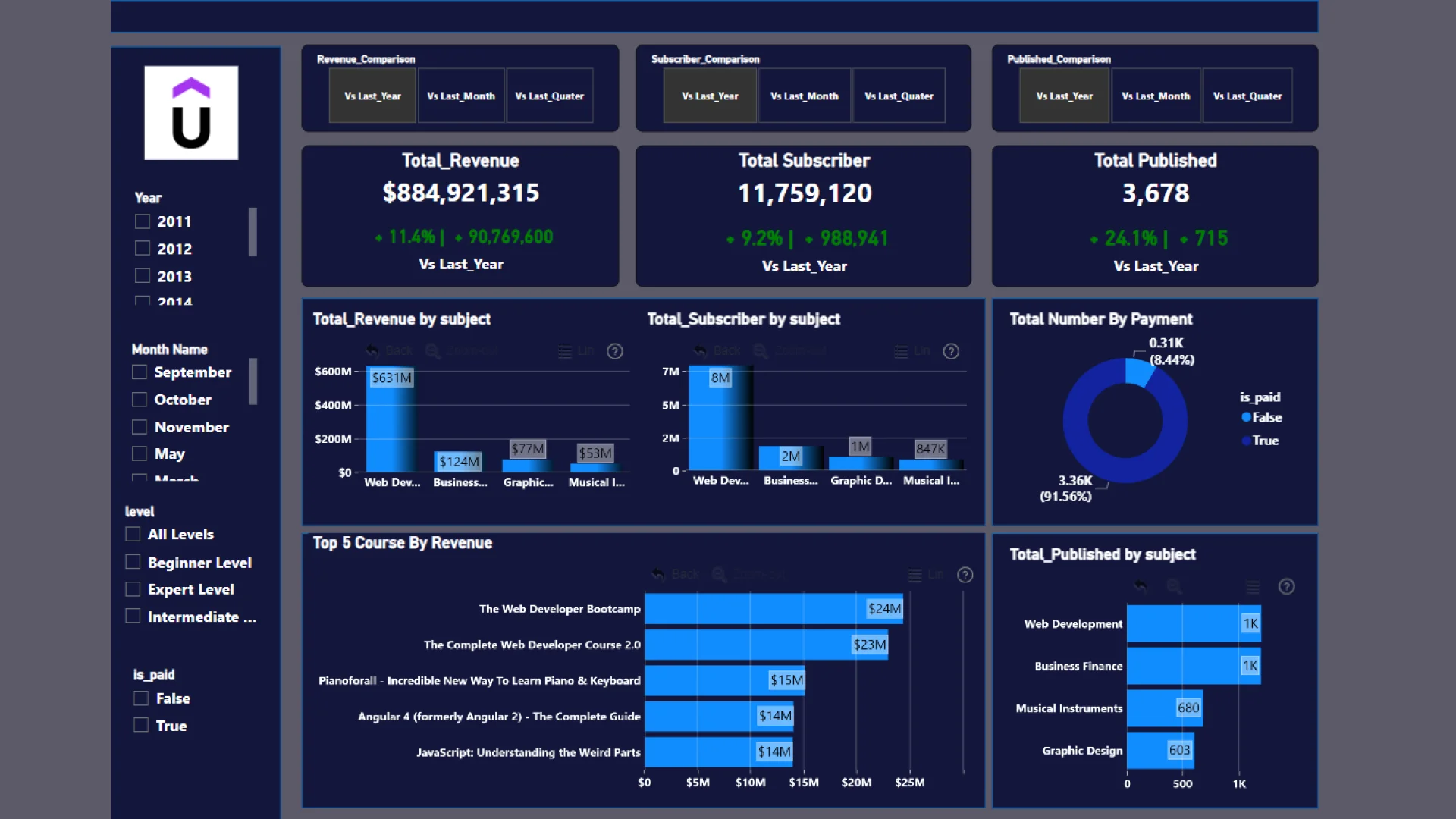Select the light blue 8.44% donut slice
This screenshot has width=1456, height=819.
click(x=1137, y=372)
